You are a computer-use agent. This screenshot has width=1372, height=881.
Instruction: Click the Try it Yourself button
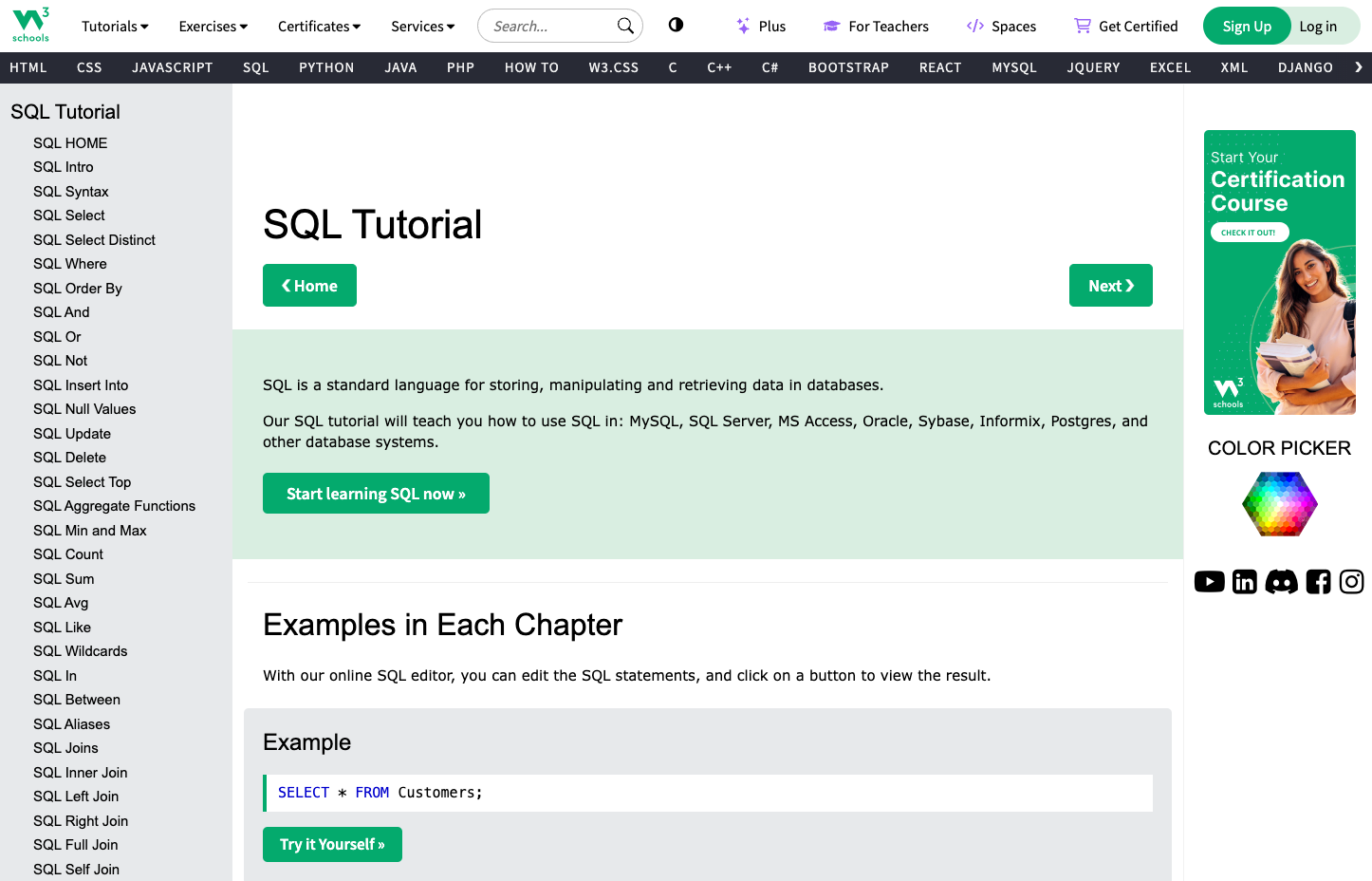pos(332,844)
